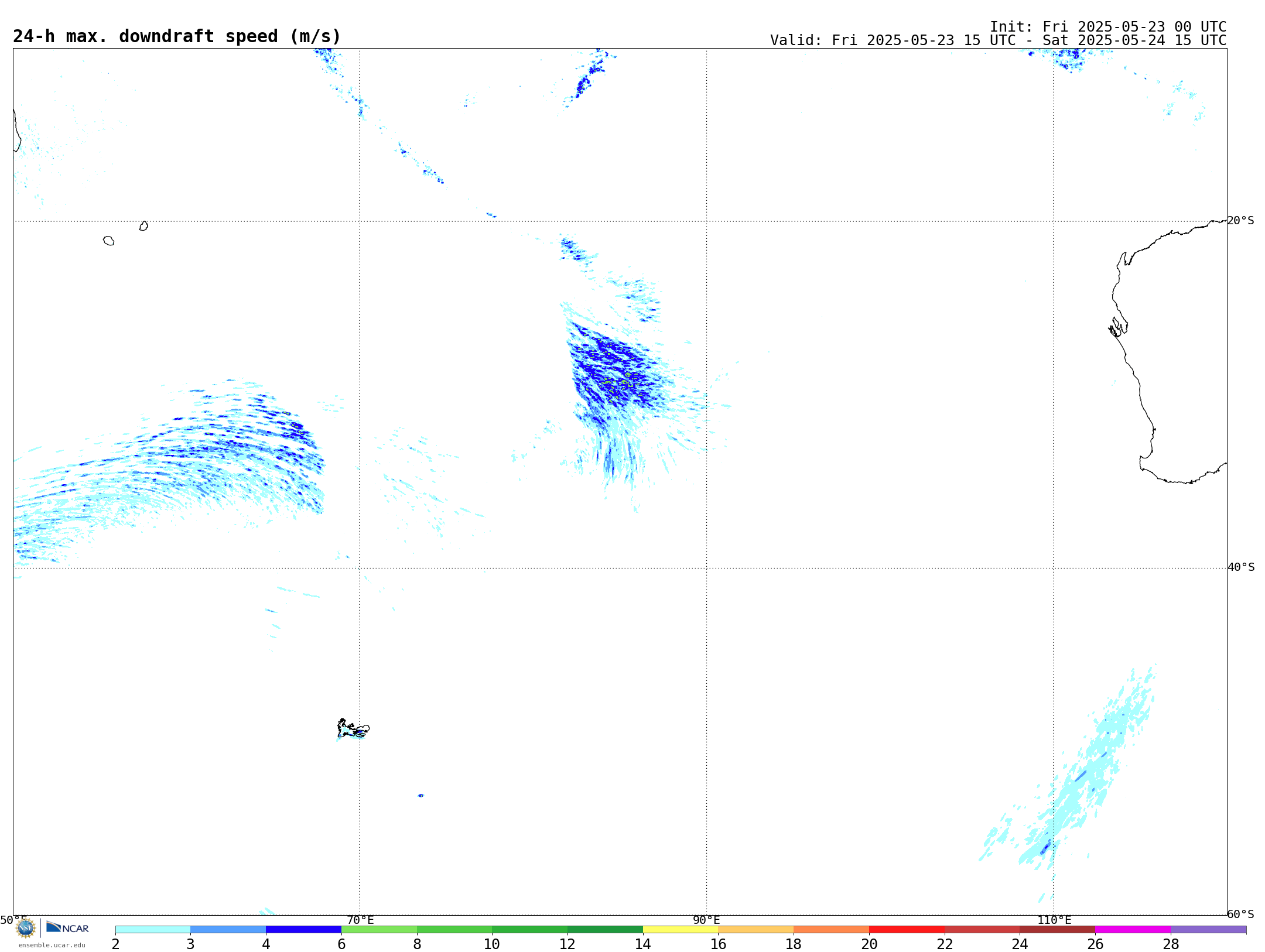
Task: Pick the orange 18–20 colorbar segment
Action: [x=831, y=930]
